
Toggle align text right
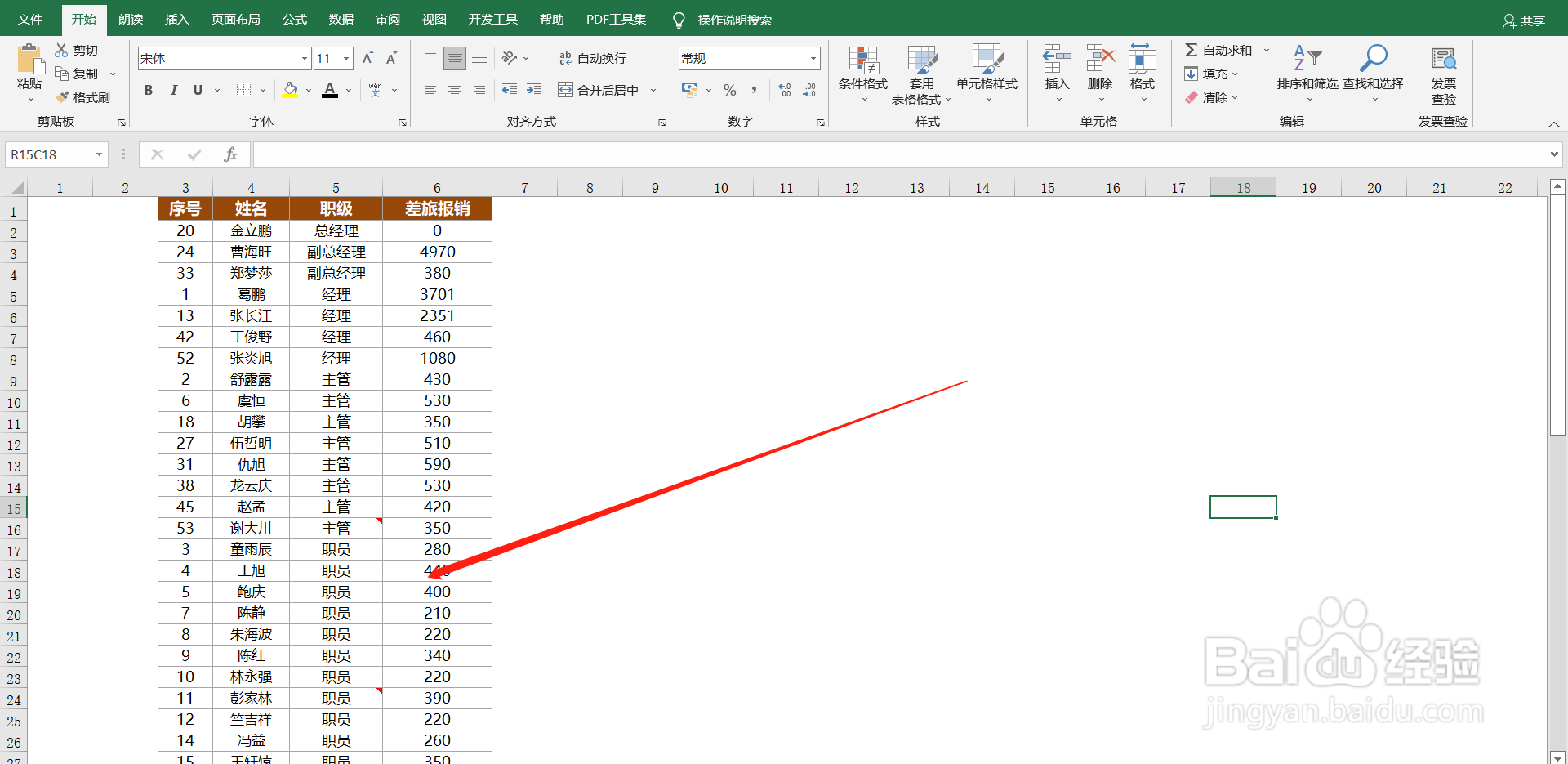[x=479, y=90]
